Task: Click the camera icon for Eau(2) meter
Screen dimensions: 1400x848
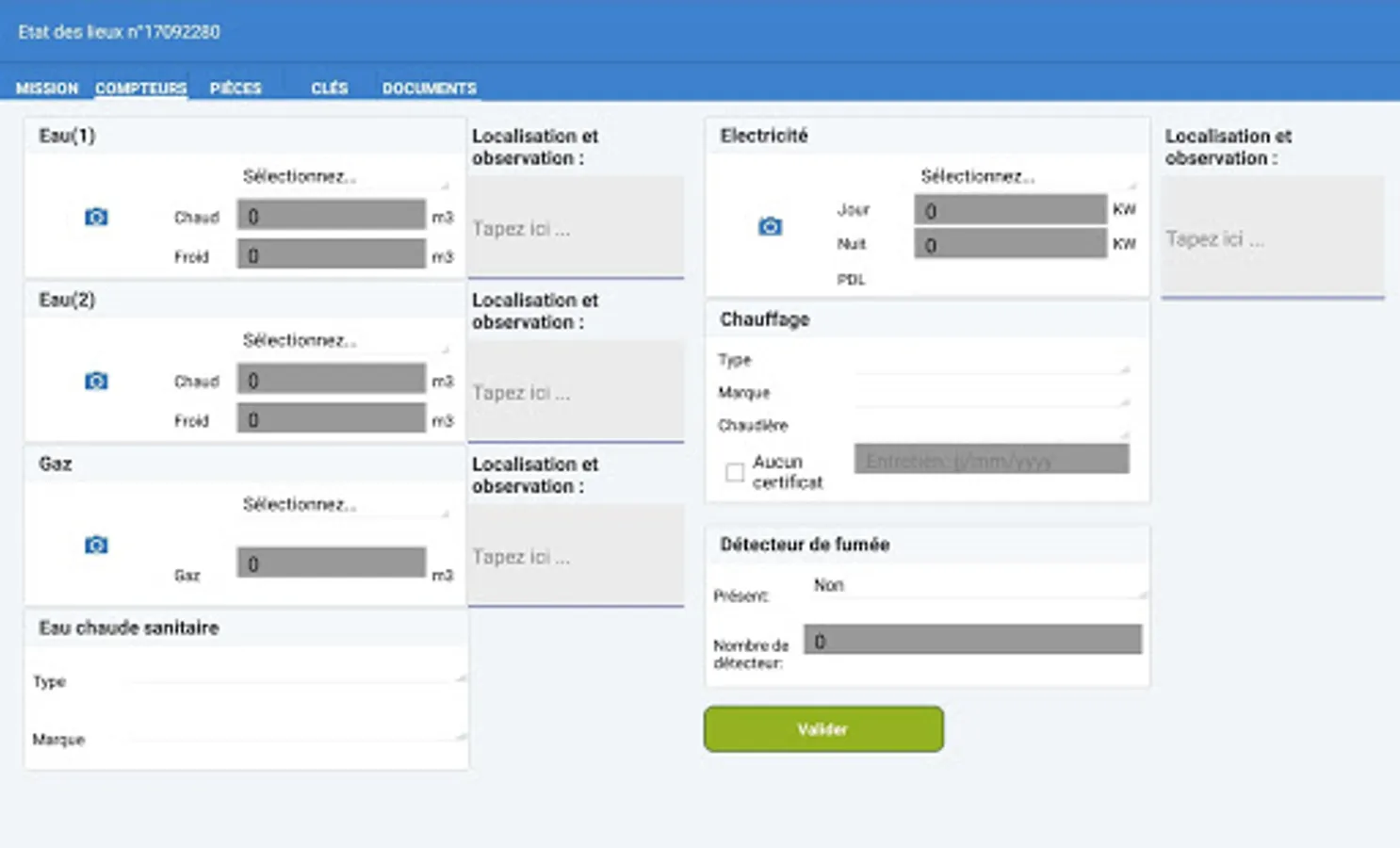Action: coord(97,381)
